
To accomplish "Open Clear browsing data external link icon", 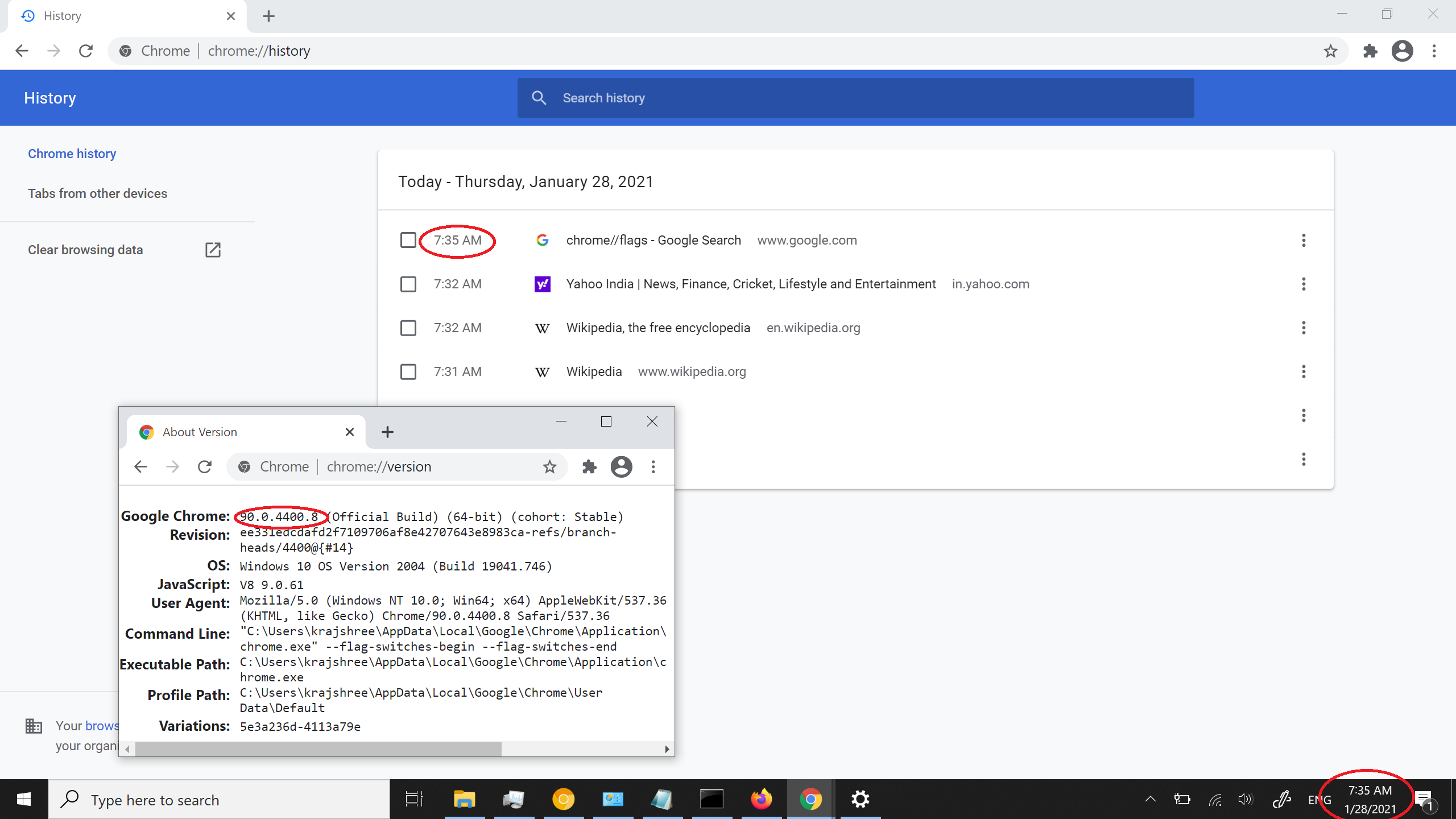I will tap(213, 250).
